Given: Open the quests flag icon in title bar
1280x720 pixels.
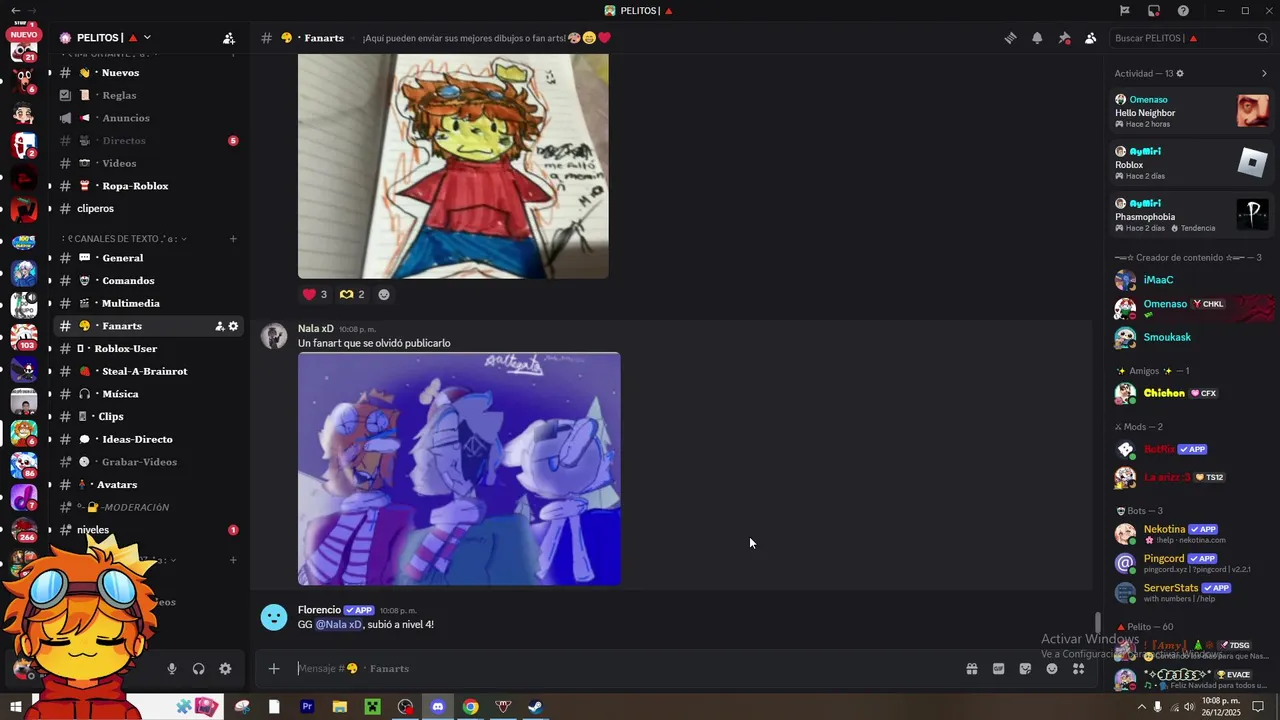Looking at the screenshot, I should [1125, 11].
